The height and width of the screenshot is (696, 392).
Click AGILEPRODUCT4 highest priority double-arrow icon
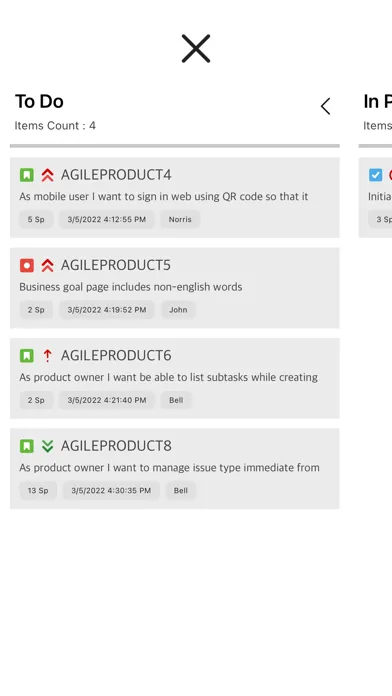pyautogui.click(x=48, y=175)
